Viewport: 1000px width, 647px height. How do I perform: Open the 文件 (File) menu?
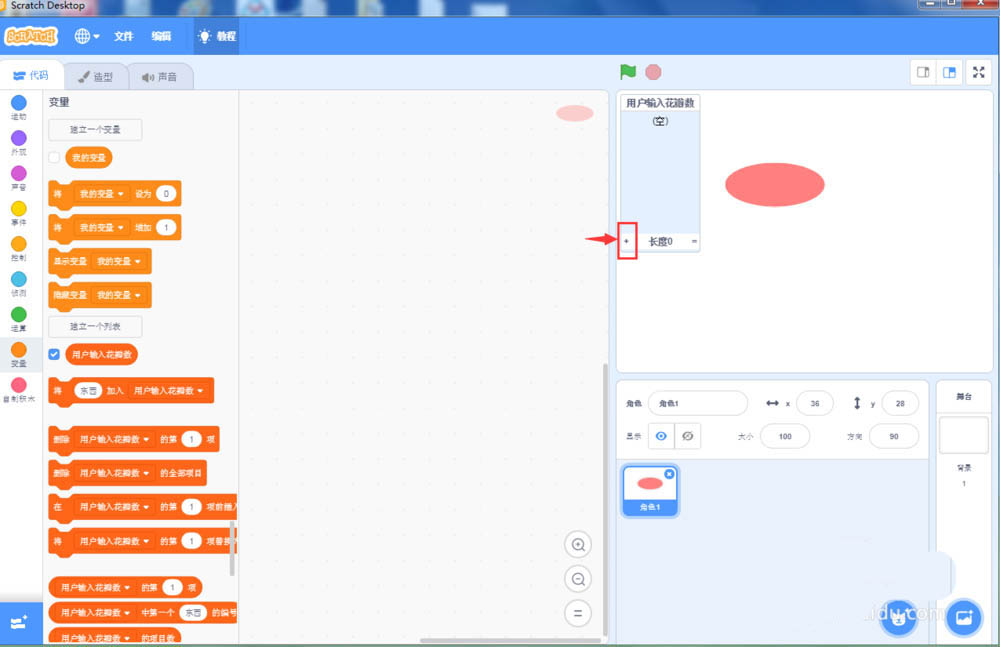pyautogui.click(x=124, y=35)
